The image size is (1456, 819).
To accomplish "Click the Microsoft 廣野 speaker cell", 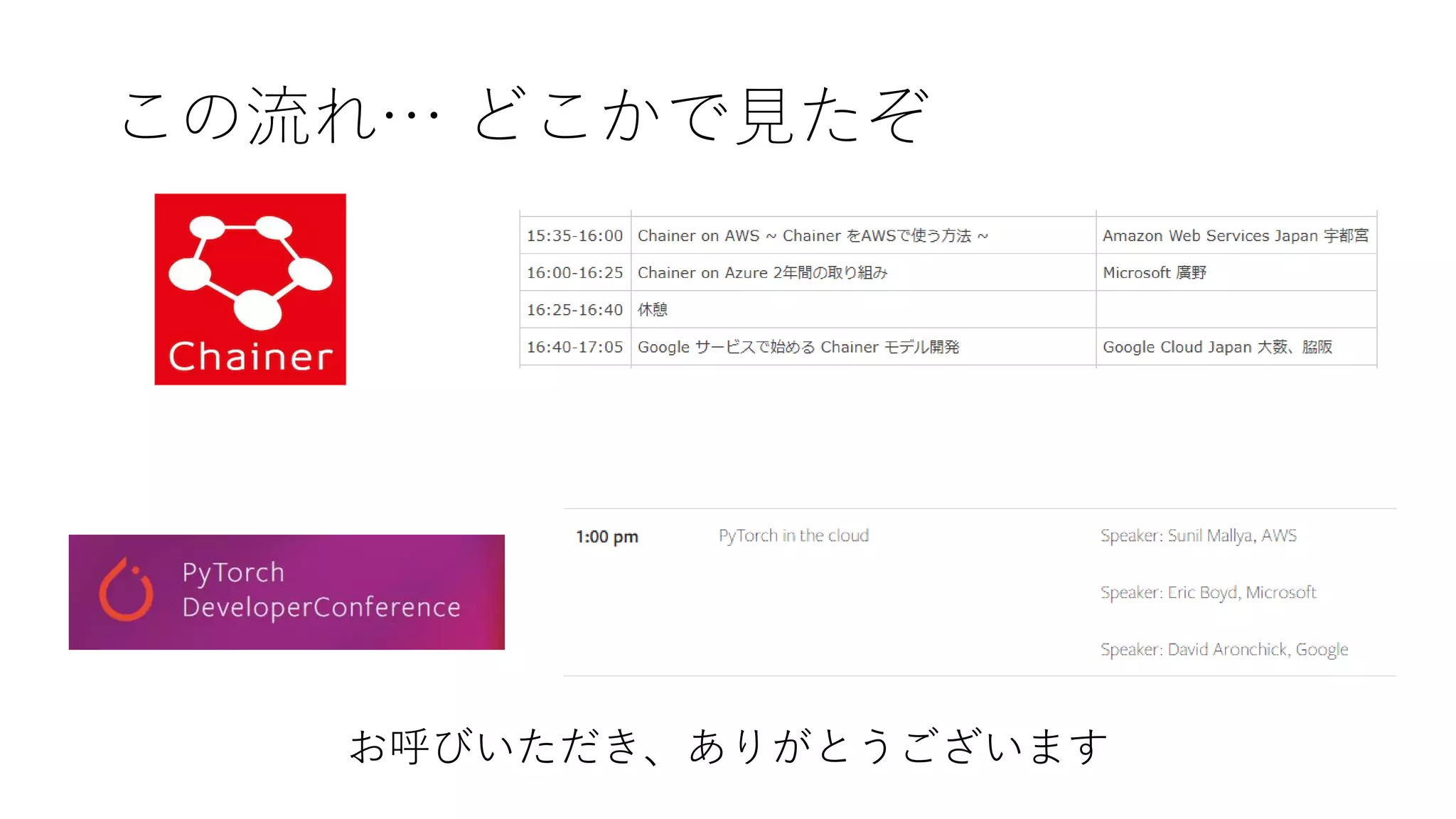I will pos(1154,273).
